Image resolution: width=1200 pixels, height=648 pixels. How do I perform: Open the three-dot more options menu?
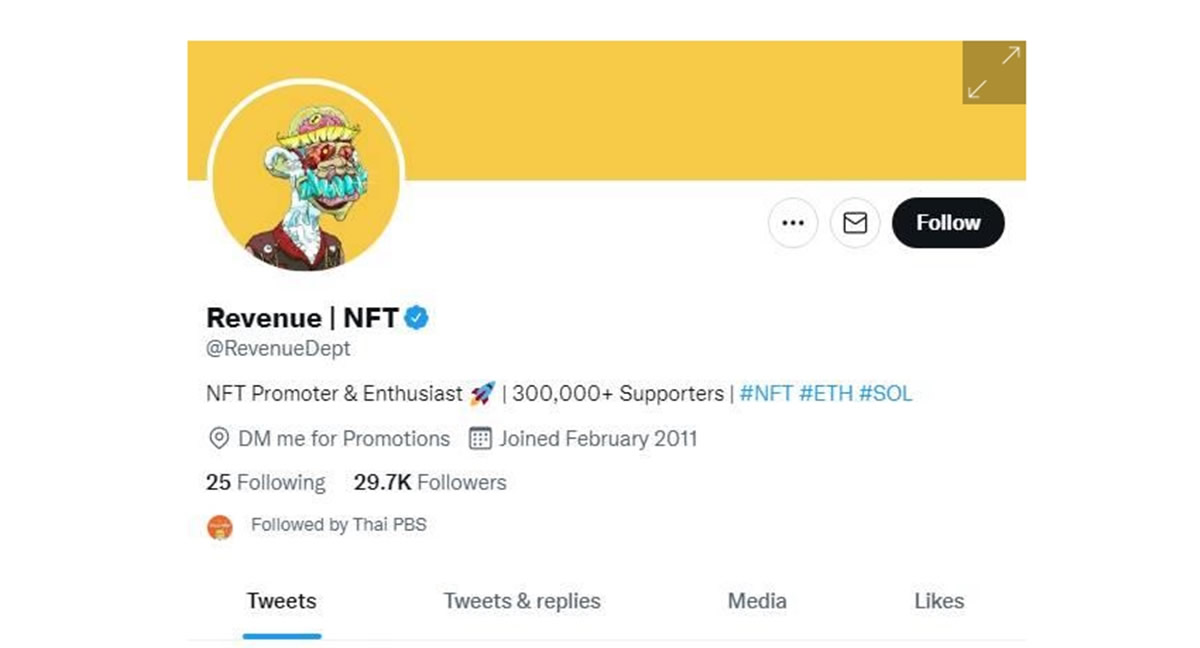tap(793, 223)
